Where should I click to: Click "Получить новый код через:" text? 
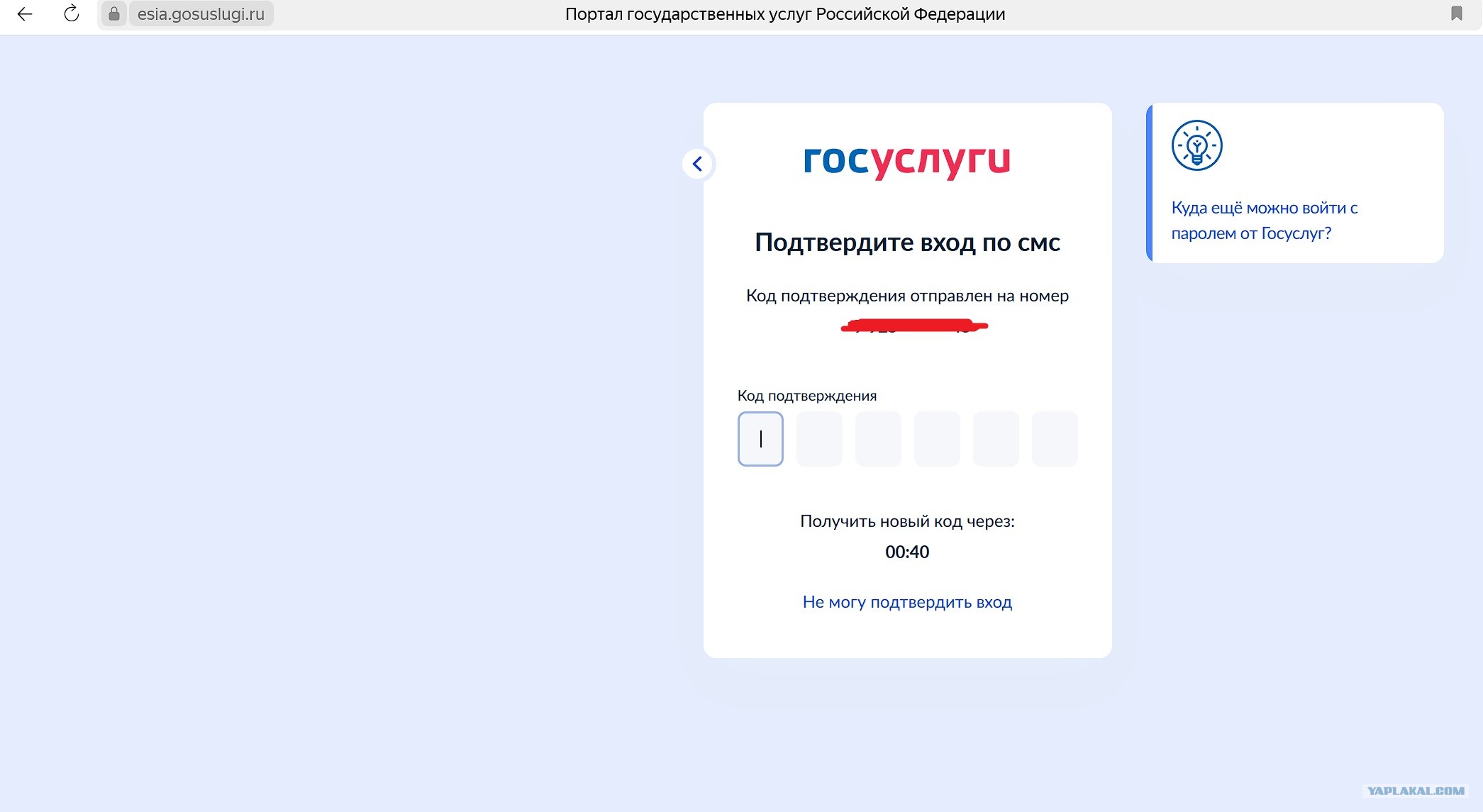click(907, 521)
